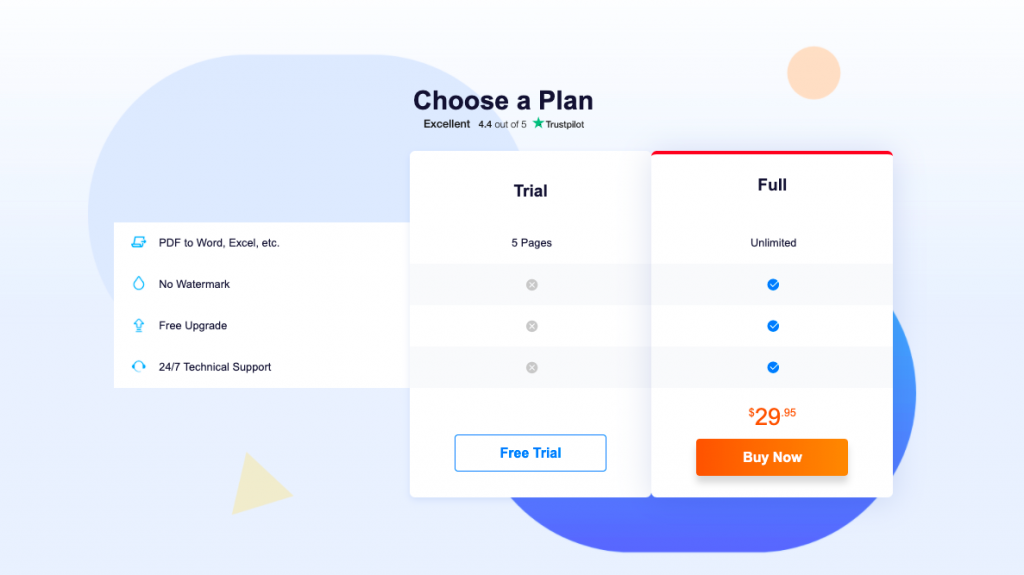Image resolution: width=1024 pixels, height=575 pixels.
Task: Click Full plan's No Watermark checkmark
Action: (773, 284)
